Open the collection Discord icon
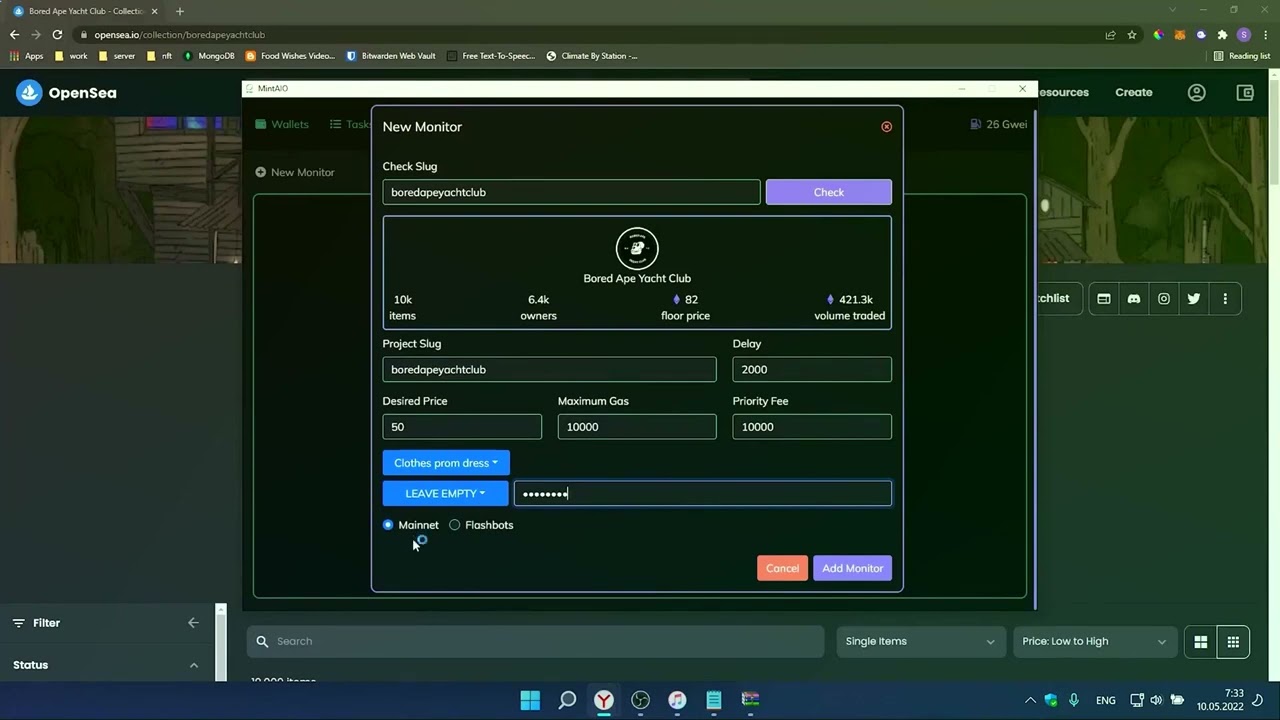 pos(1134,299)
